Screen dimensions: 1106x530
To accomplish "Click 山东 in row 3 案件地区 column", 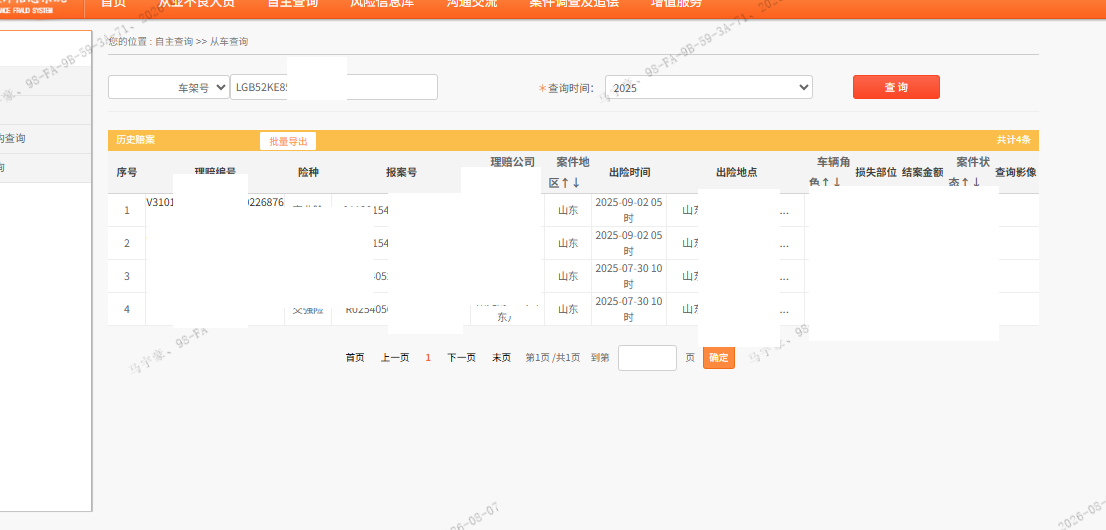I will pyautogui.click(x=568, y=276).
